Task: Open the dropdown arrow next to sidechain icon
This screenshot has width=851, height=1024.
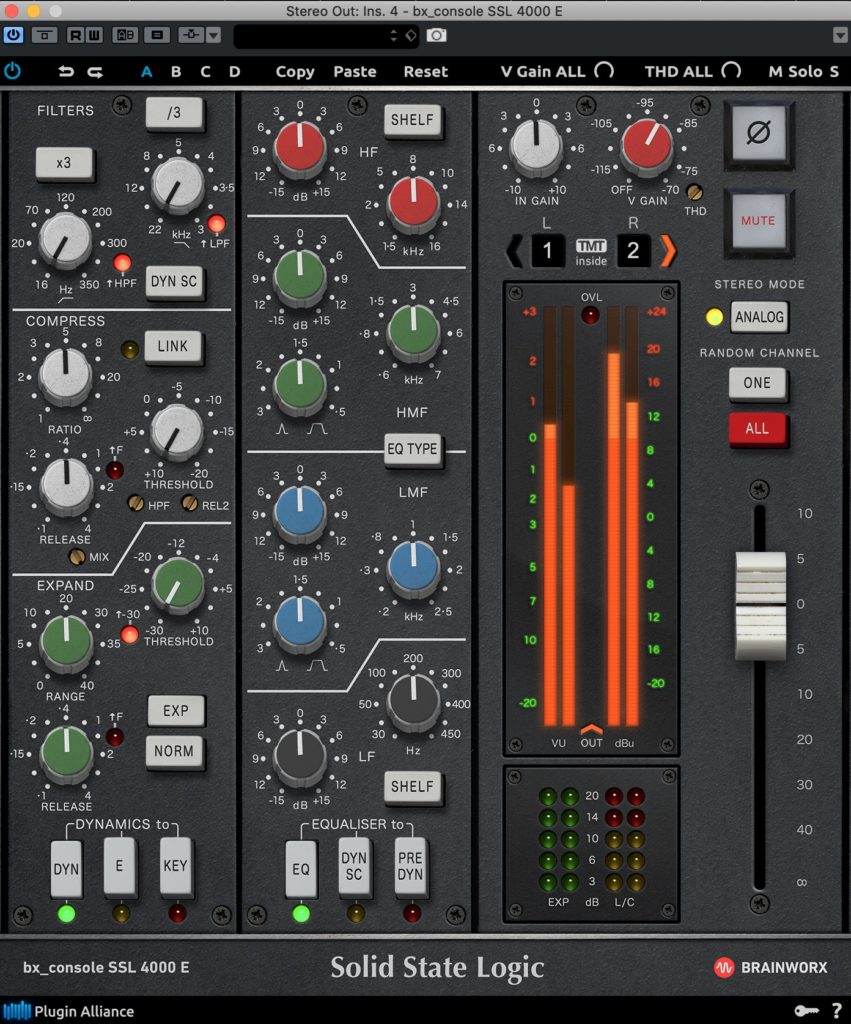Action: coord(214,35)
